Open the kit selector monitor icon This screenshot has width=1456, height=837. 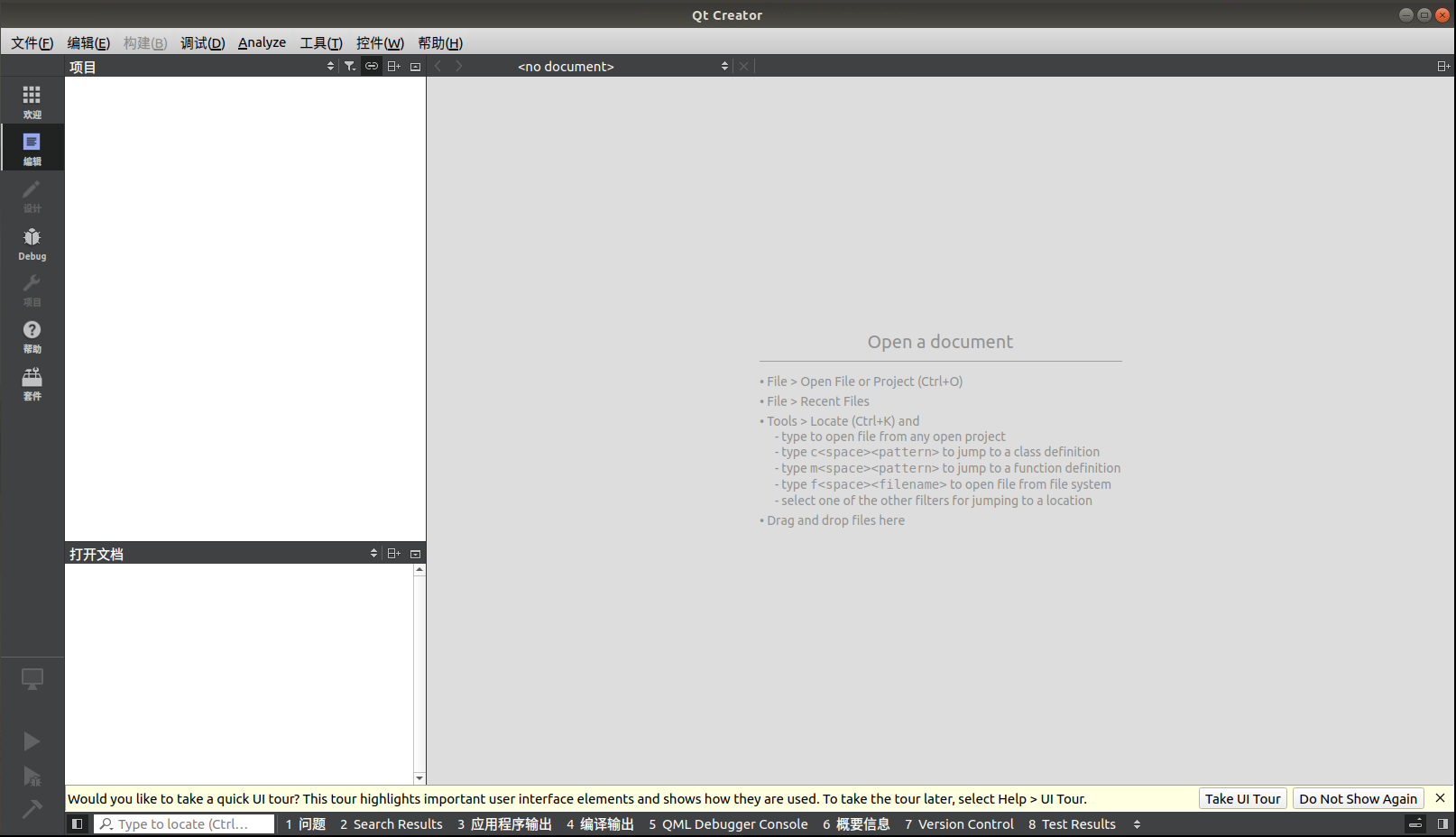32,679
